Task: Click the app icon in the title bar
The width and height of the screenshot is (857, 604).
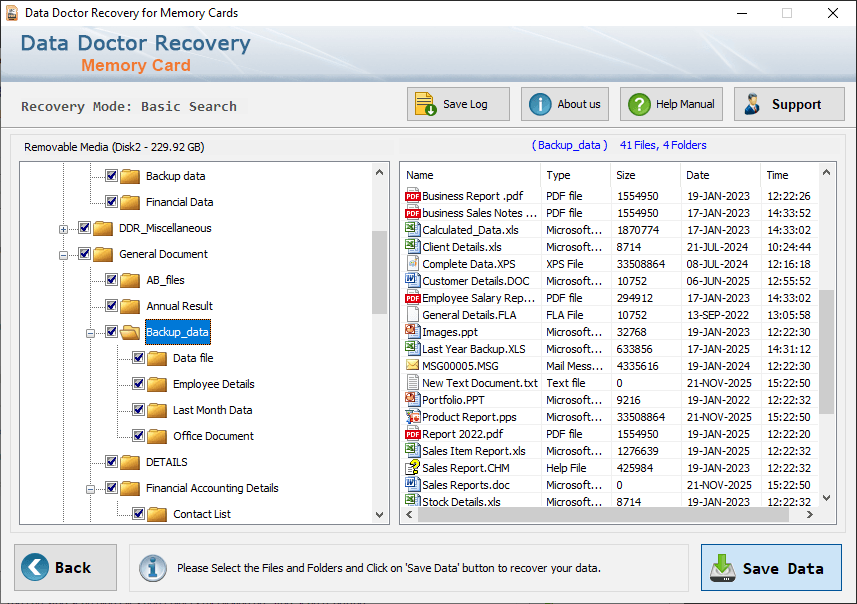Action: (12, 13)
